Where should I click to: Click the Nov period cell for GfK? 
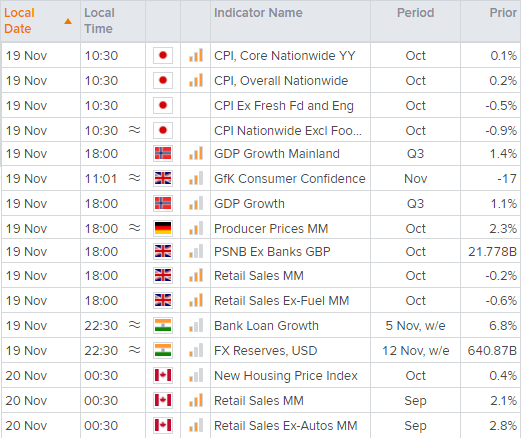coord(415,179)
